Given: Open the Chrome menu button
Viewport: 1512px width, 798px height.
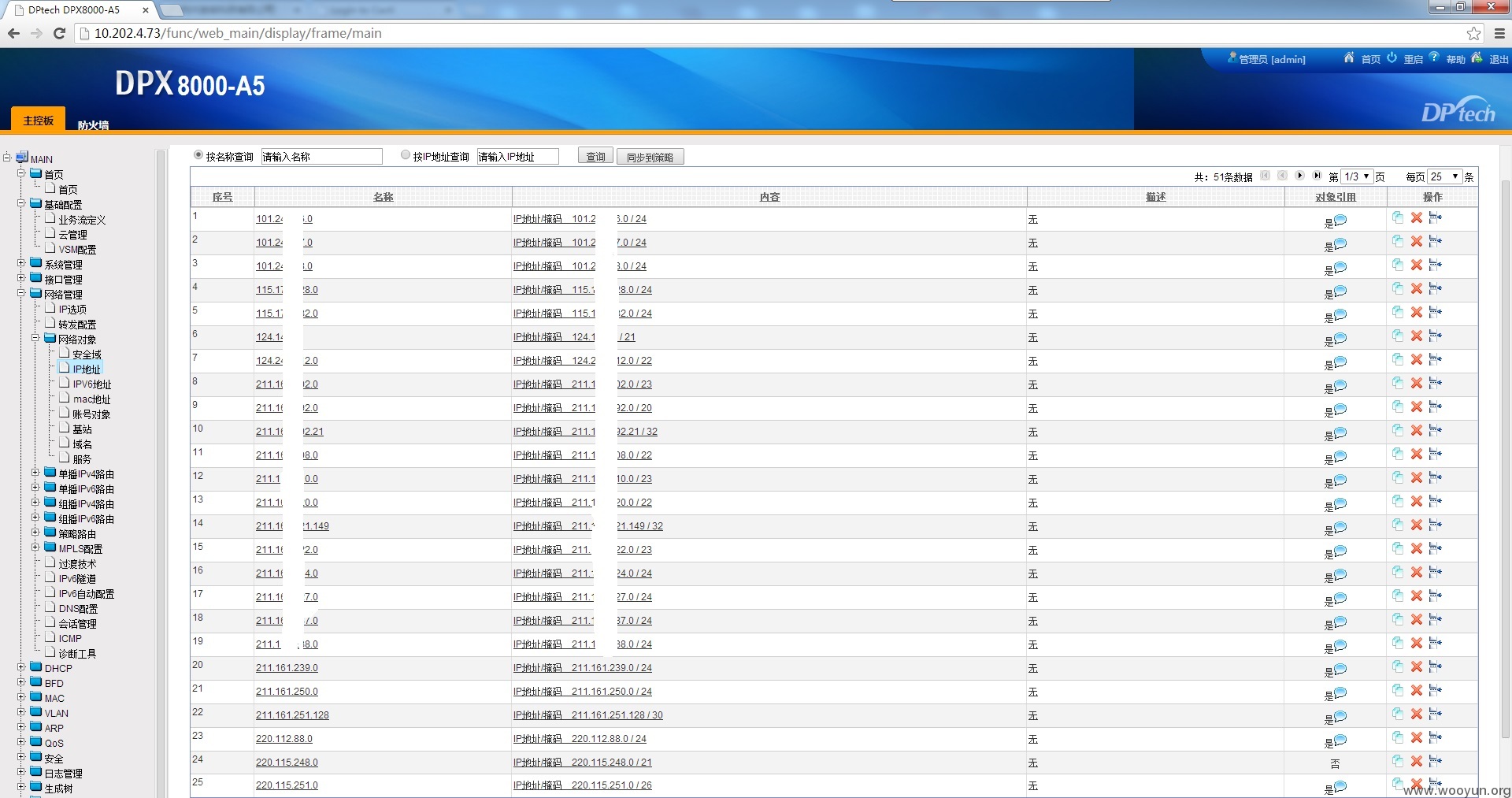Looking at the screenshot, I should tap(1499, 33).
